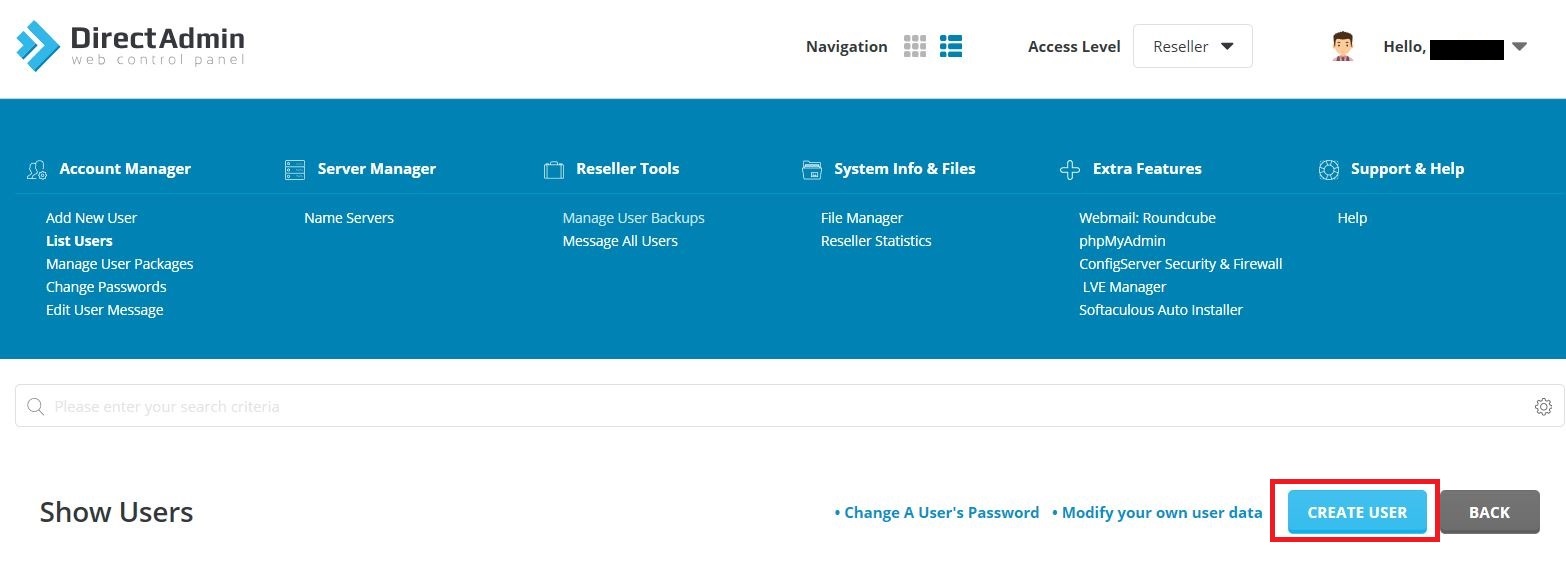Open Support & Help menu heading
This screenshot has height=571, width=1566.
tap(1407, 169)
